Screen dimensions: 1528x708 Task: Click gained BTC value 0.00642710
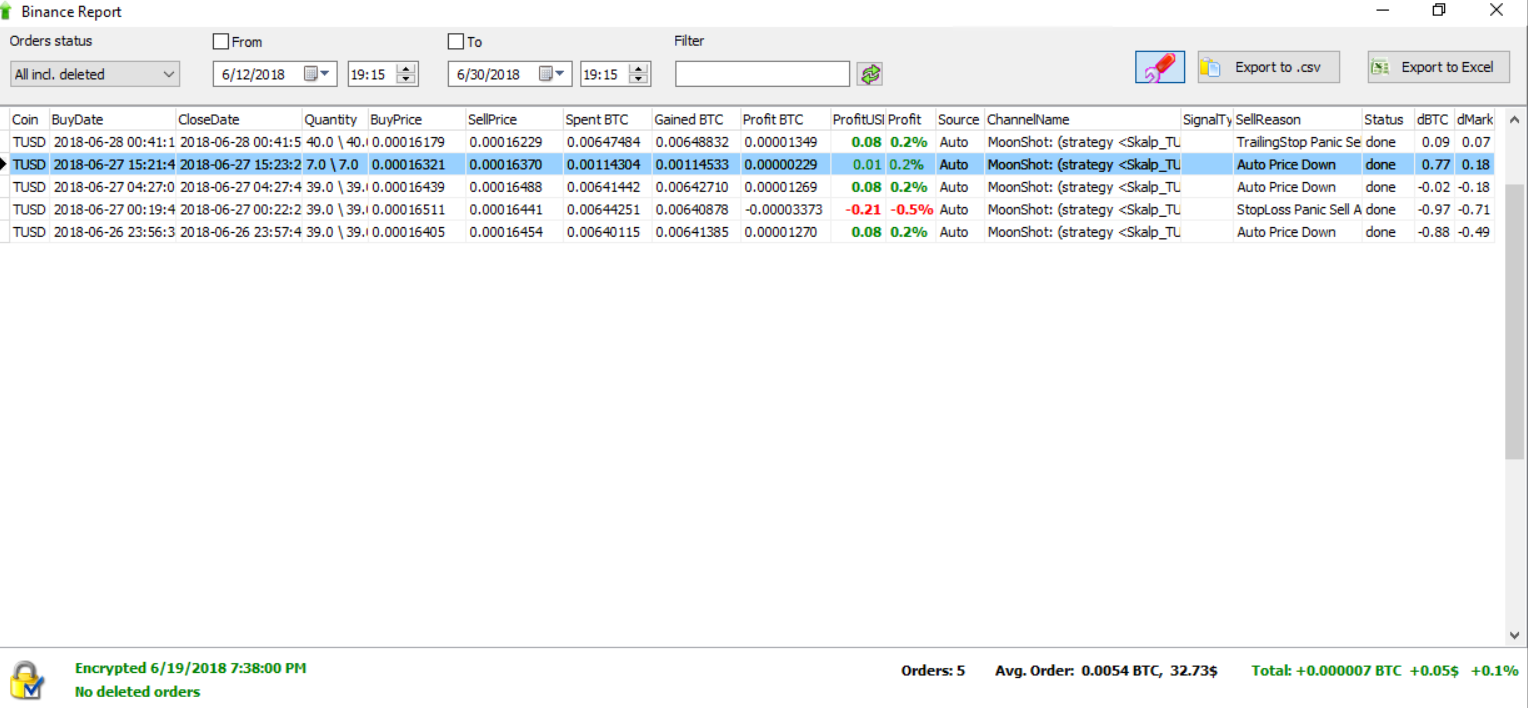pyautogui.click(x=696, y=187)
